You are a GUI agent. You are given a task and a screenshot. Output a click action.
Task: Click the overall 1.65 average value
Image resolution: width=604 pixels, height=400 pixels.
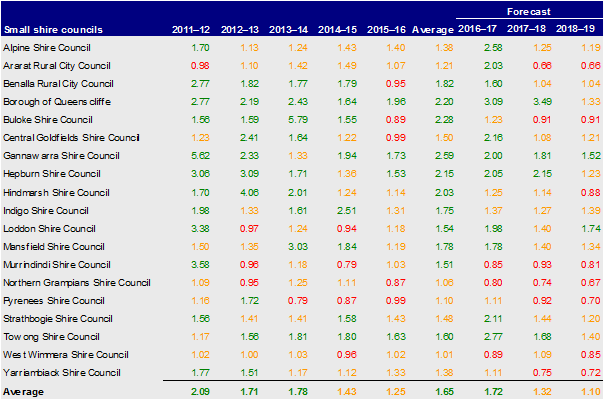tap(444, 392)
